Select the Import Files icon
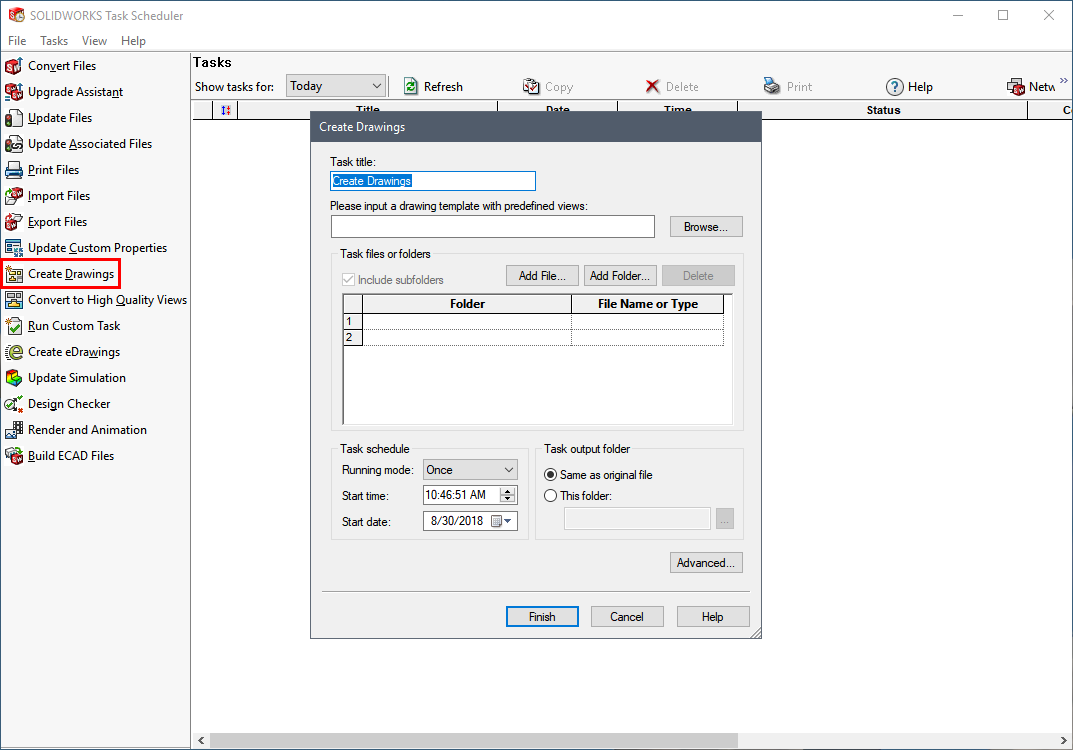1073x750 pixels. click(x=14, y=196)
